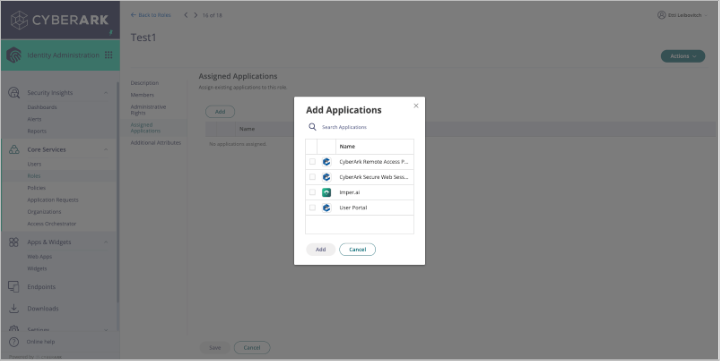
Task: Click the CyberArk logo
Action: (x=60, y=20)
